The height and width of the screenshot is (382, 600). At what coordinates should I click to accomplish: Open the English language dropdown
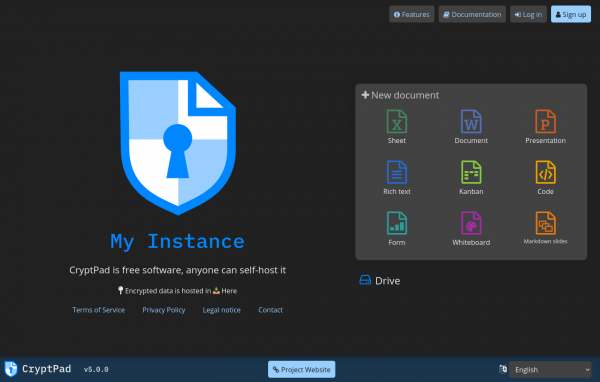pyautogui.click(x=550, y=369)
